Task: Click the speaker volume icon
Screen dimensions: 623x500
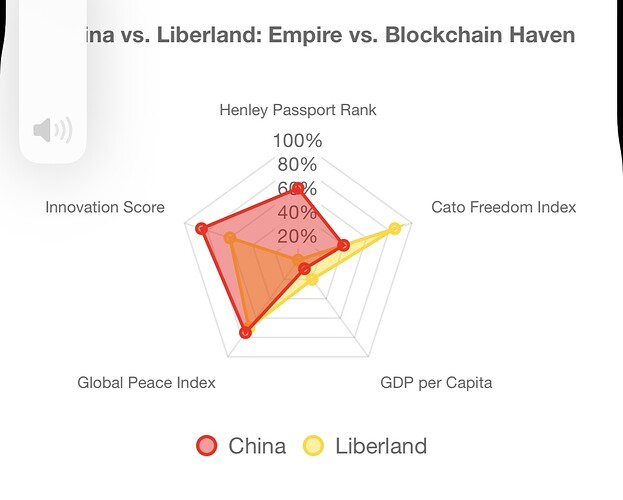Action: 52,130
